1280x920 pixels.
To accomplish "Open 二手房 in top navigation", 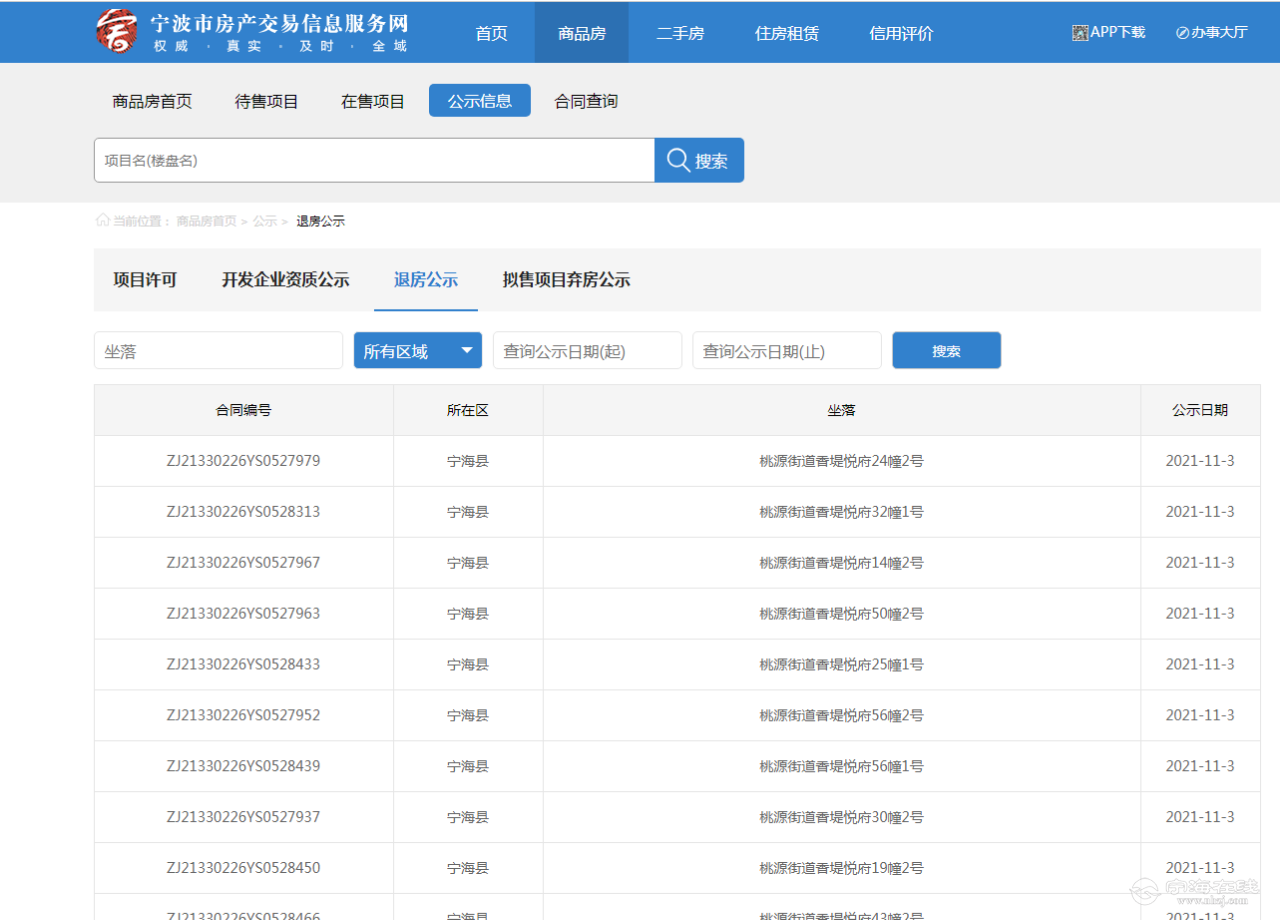I will (680, 33).
